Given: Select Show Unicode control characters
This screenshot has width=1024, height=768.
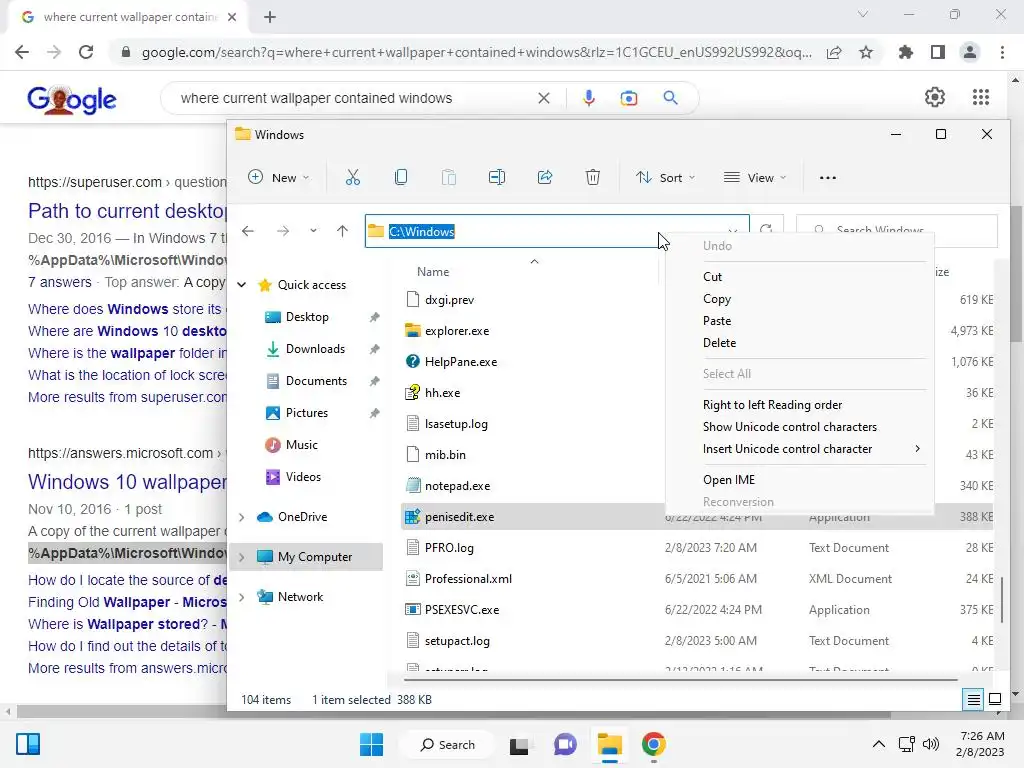Looking at the screenshot, I should click(x=790, y=426).
